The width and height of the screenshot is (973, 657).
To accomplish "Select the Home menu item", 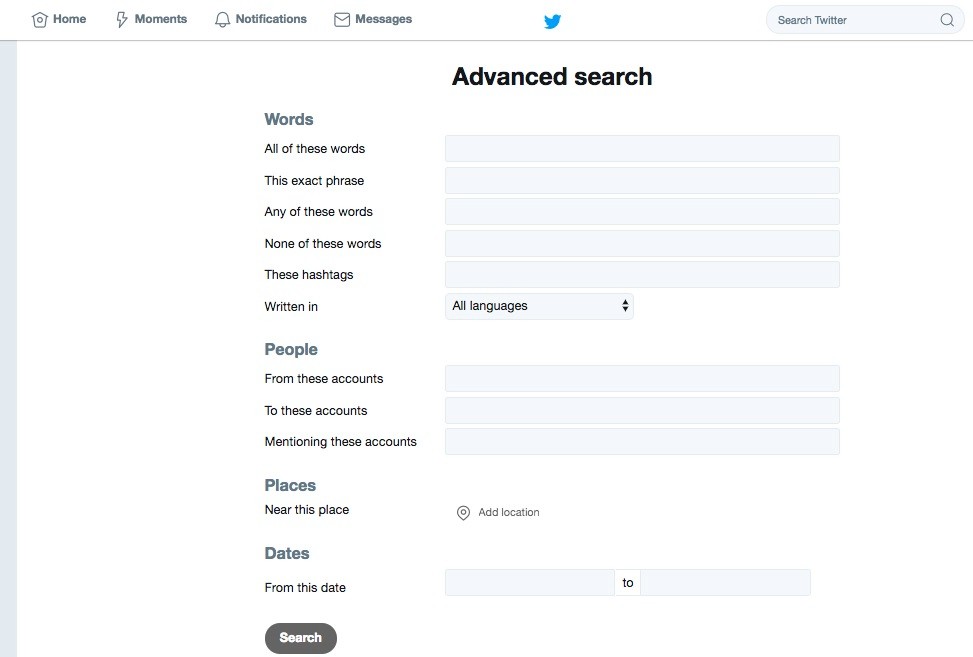I will pyautogui.click(x=68, y=18).
